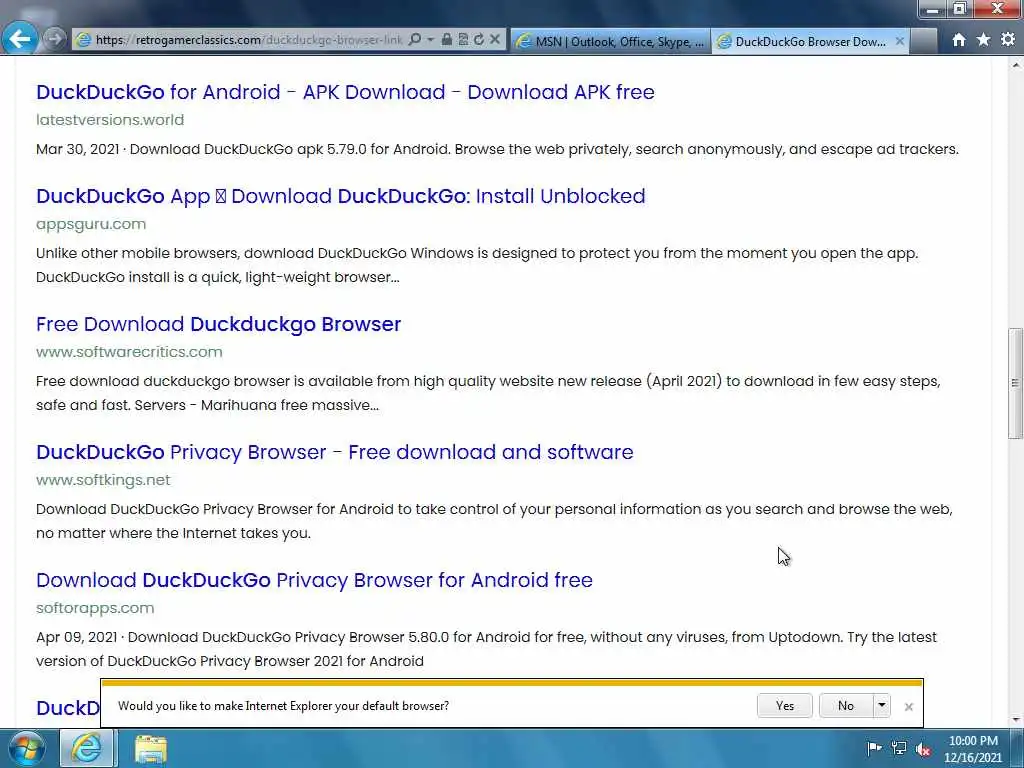The width and height of the screenshot is (1024, 768).
Task: Click the www.softkings.net site address
Action: pyautogui.click(x=103, y=480)
